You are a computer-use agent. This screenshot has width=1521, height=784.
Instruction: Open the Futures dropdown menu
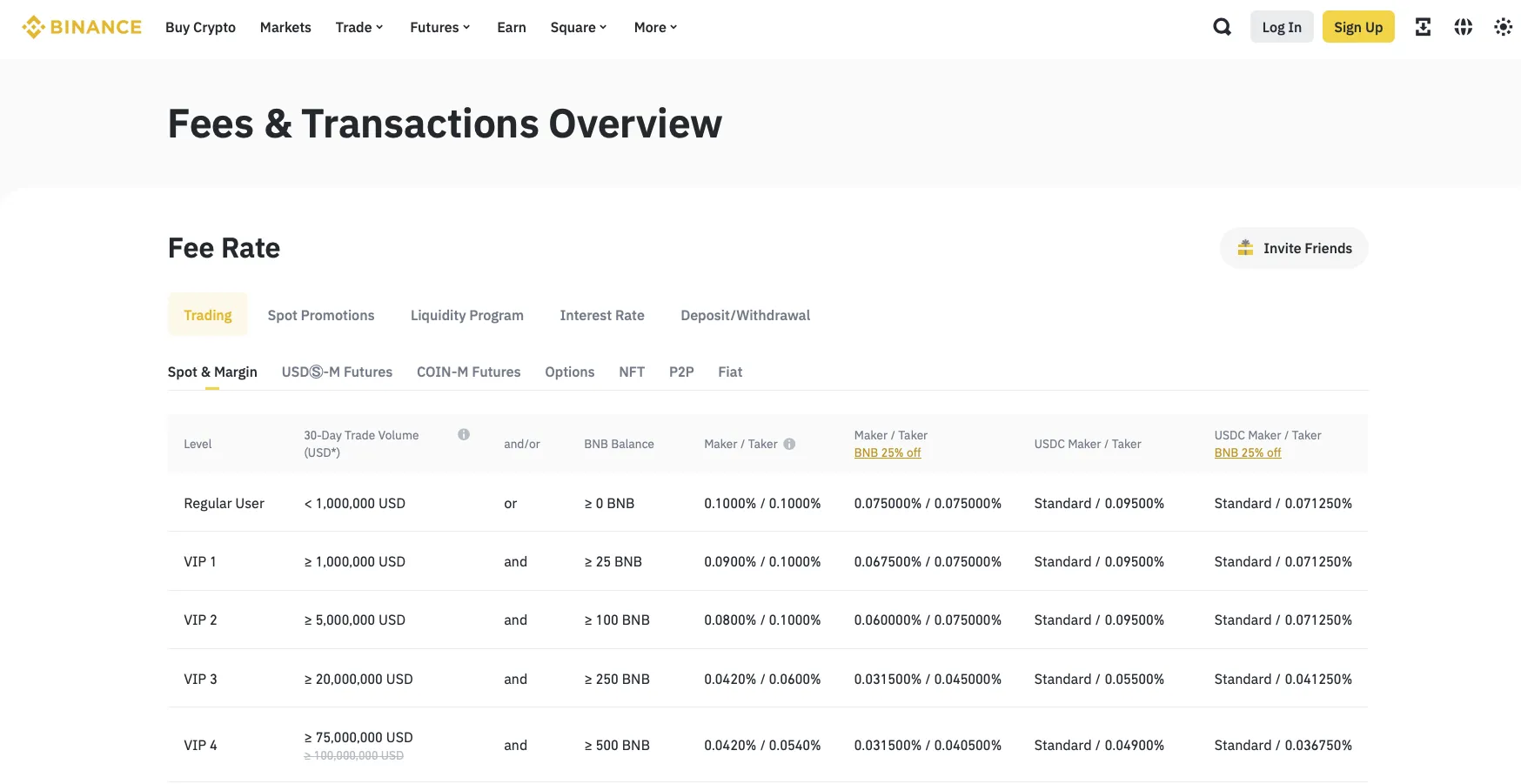(439, 27)
